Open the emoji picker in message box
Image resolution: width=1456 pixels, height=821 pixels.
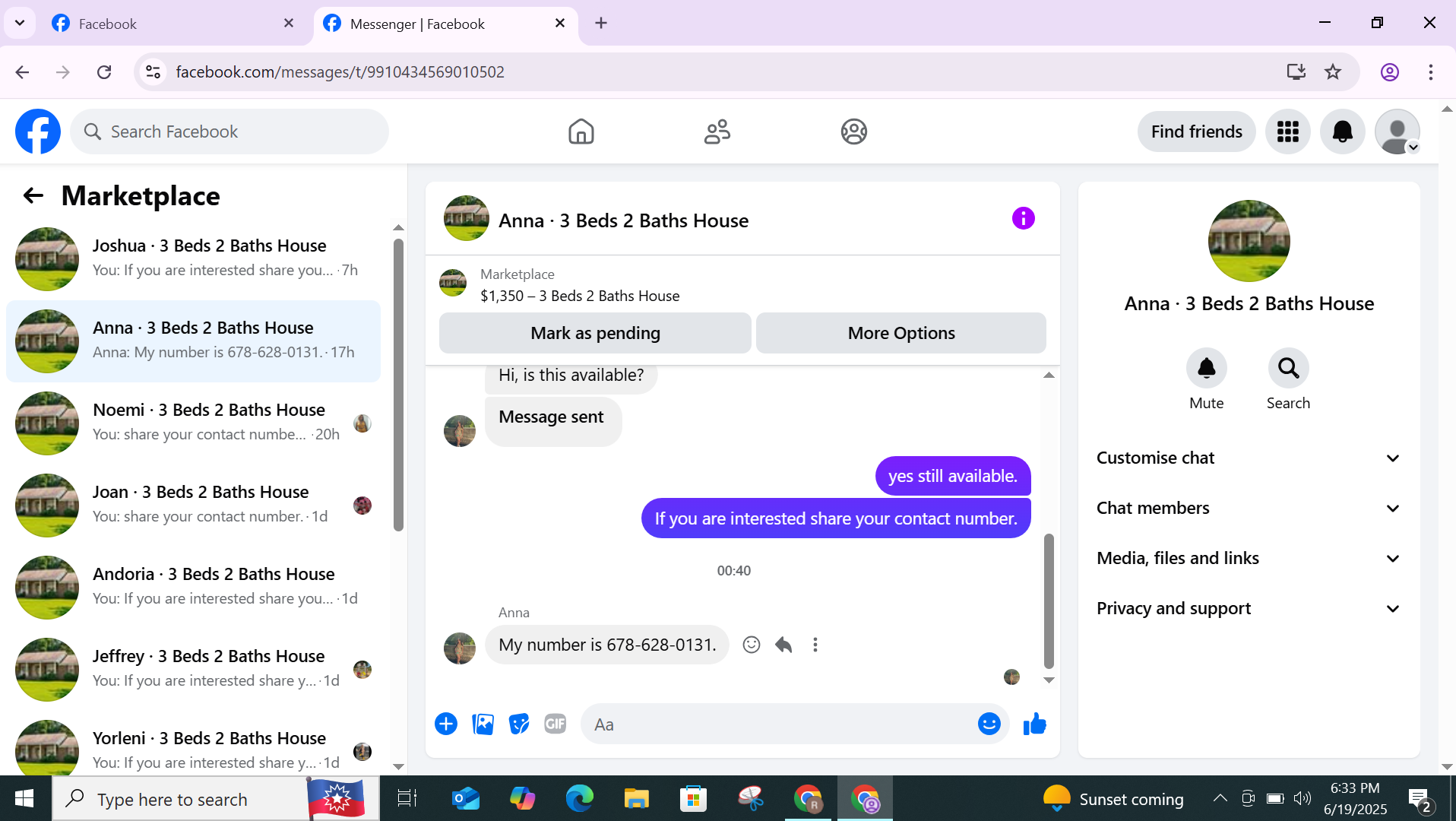click(x=989, y=724)
